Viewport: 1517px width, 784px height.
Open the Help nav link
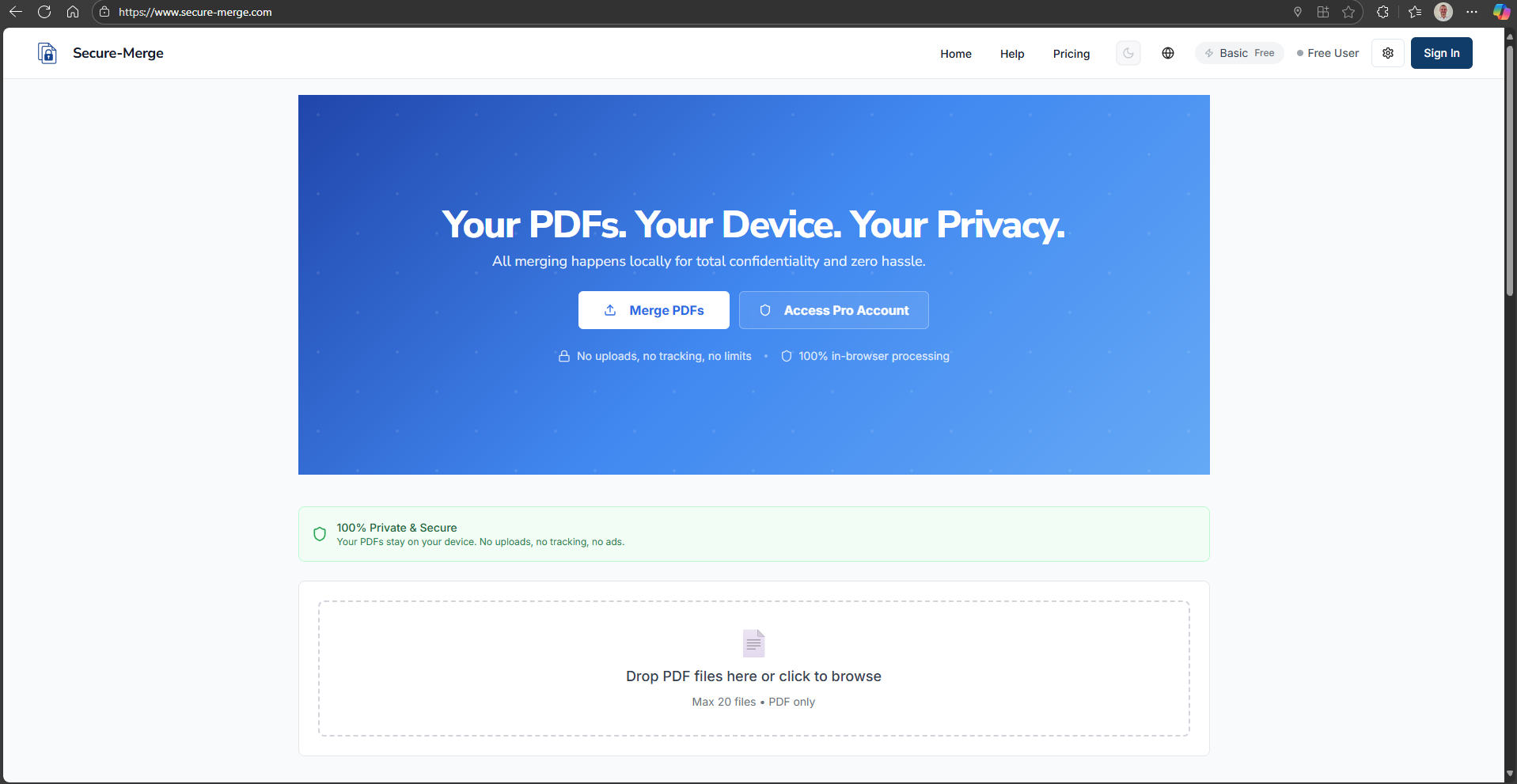point(1012,54)
